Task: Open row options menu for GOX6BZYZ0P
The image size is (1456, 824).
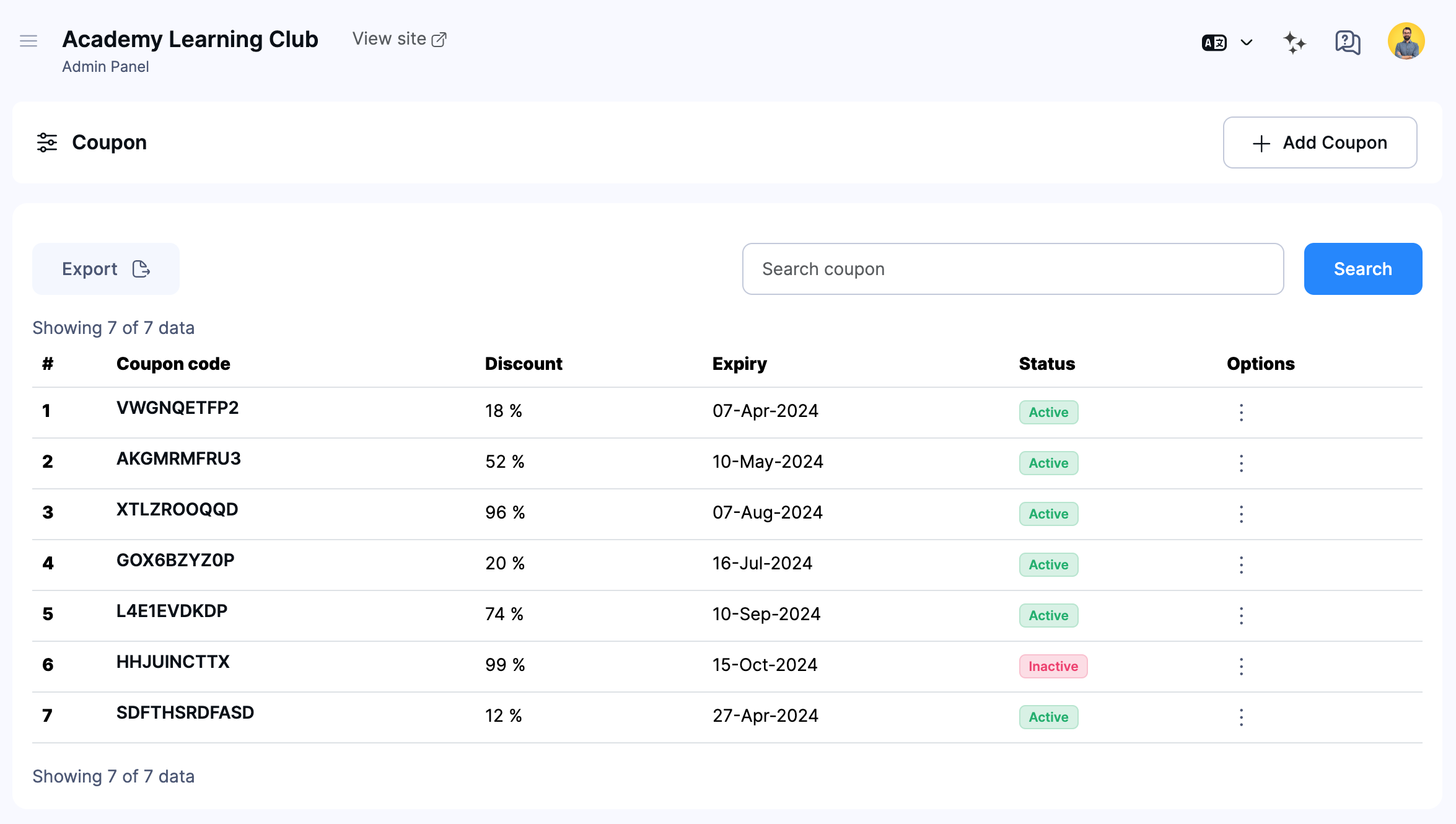Action: pyautogui.click(x=1242, y=564)
